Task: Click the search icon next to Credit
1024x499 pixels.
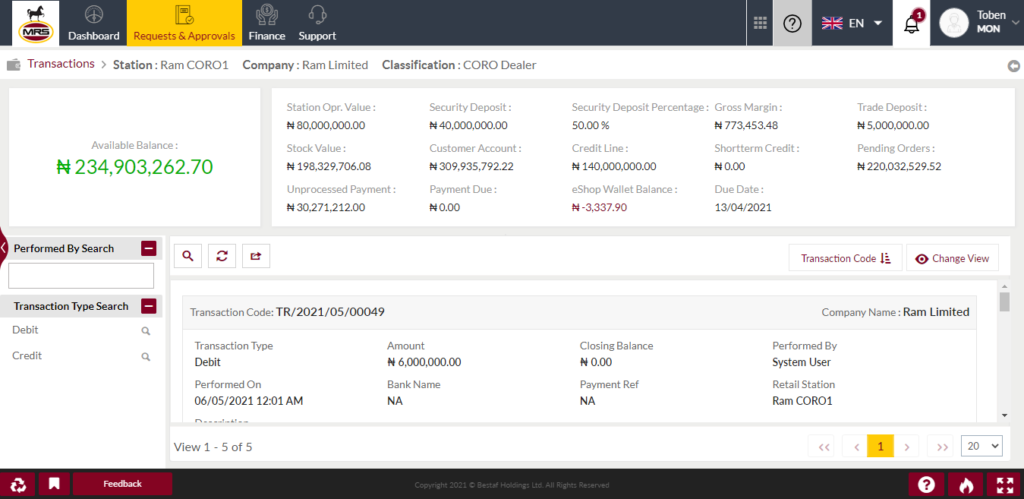Action: click(x=146, y=357)
